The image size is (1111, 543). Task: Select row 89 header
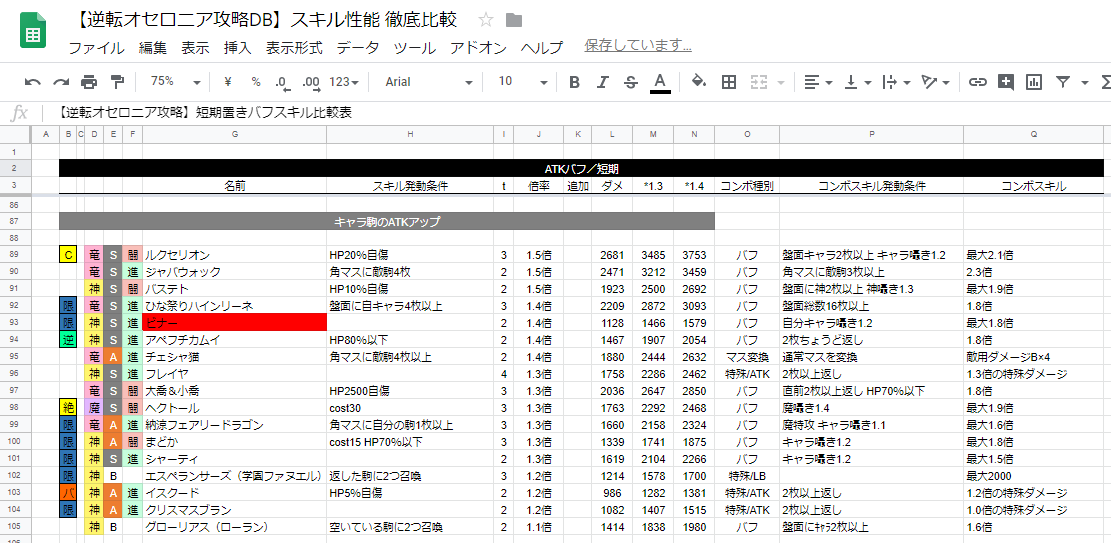[15, 255]
